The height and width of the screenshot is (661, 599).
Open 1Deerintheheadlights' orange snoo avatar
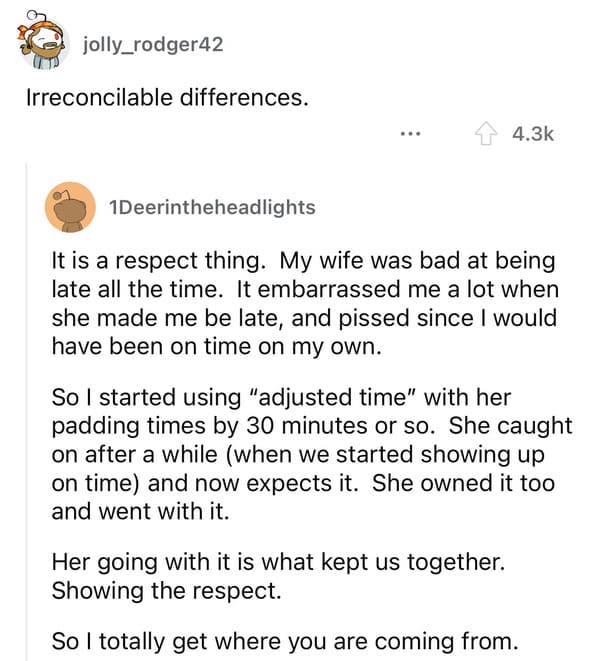pos(70,207)
